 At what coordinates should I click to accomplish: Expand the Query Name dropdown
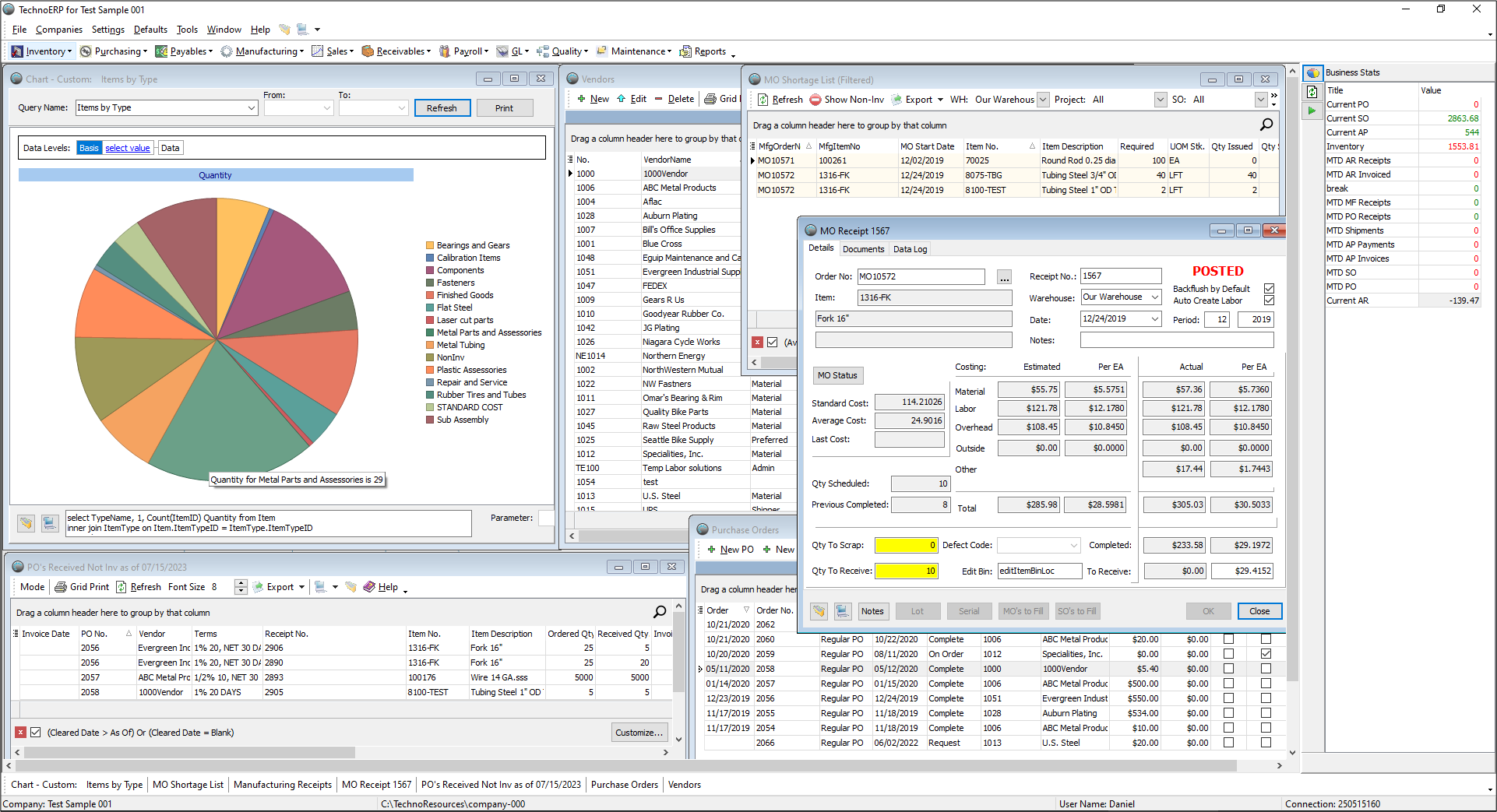252,108
